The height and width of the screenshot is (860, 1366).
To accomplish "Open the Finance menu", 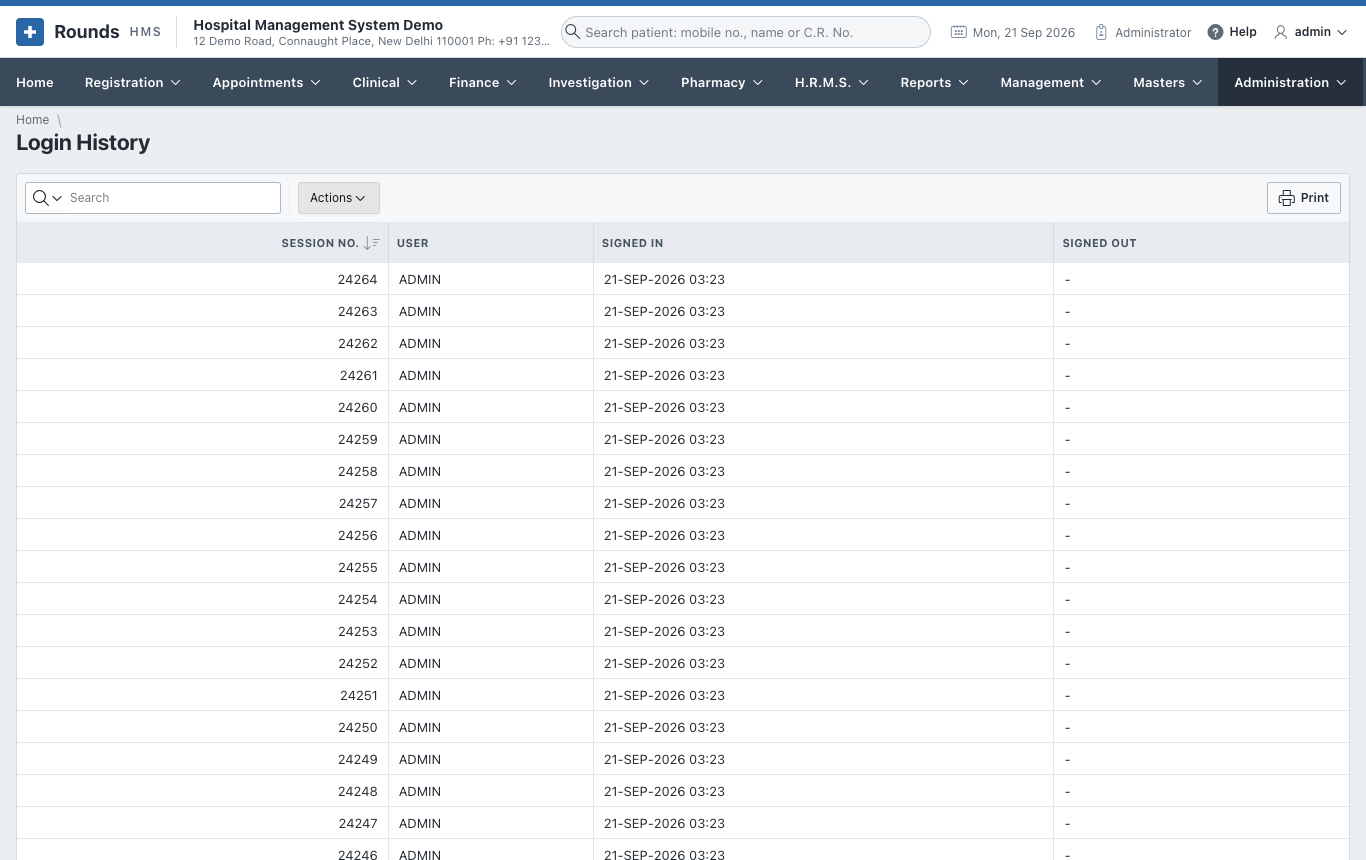I will click(x=483, y=82).
